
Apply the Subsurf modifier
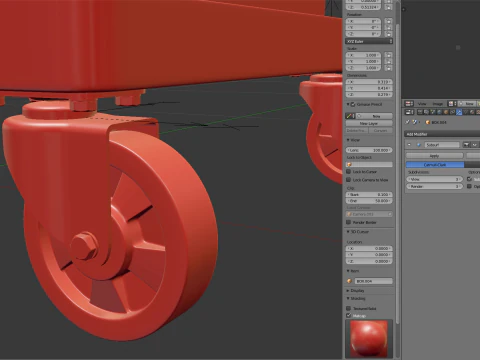click(x=434, y=156)
